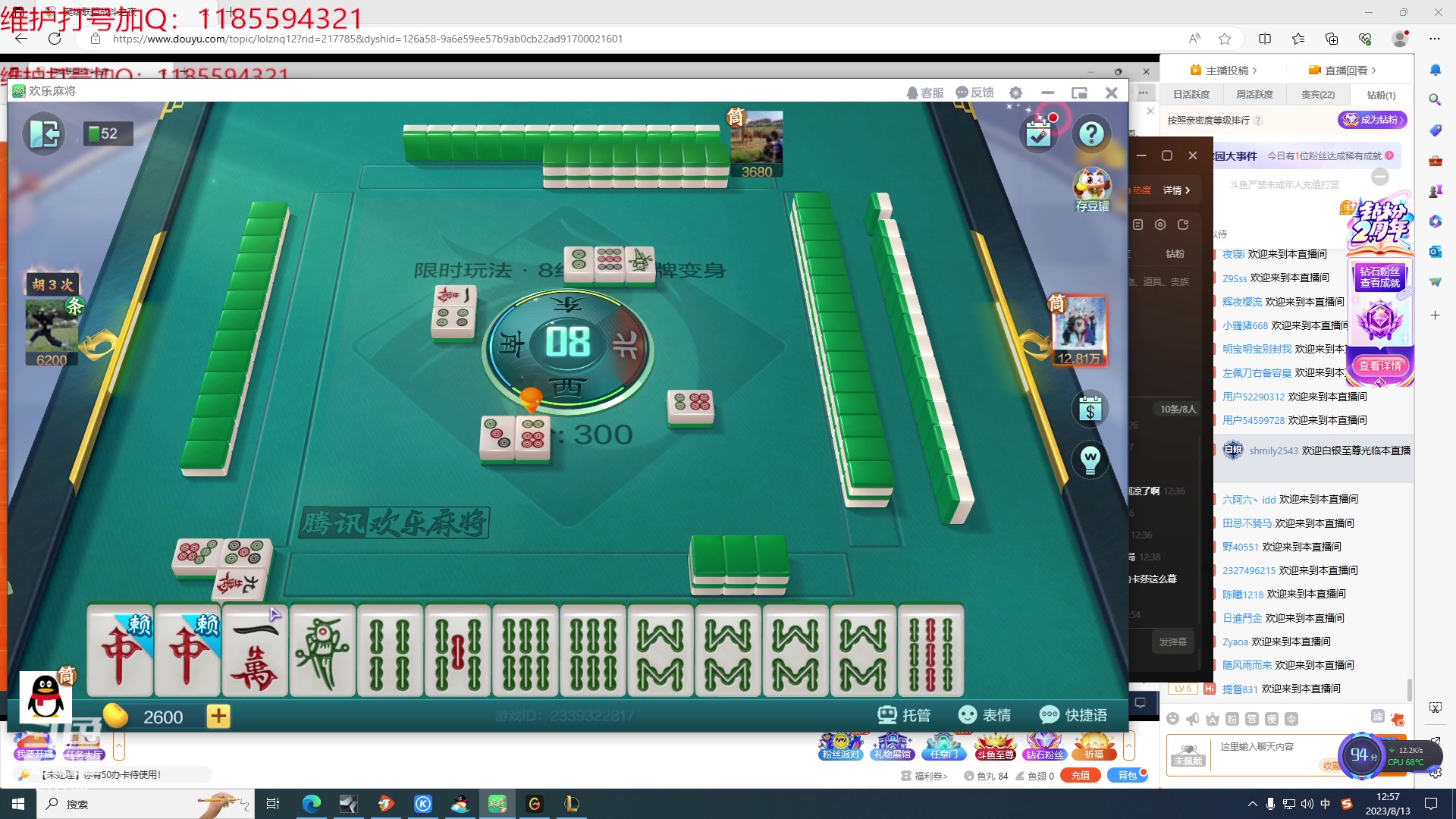Screen dimensions: 1456x819
Task: Open the in-game help question mark
Action: click(1092, 133)
